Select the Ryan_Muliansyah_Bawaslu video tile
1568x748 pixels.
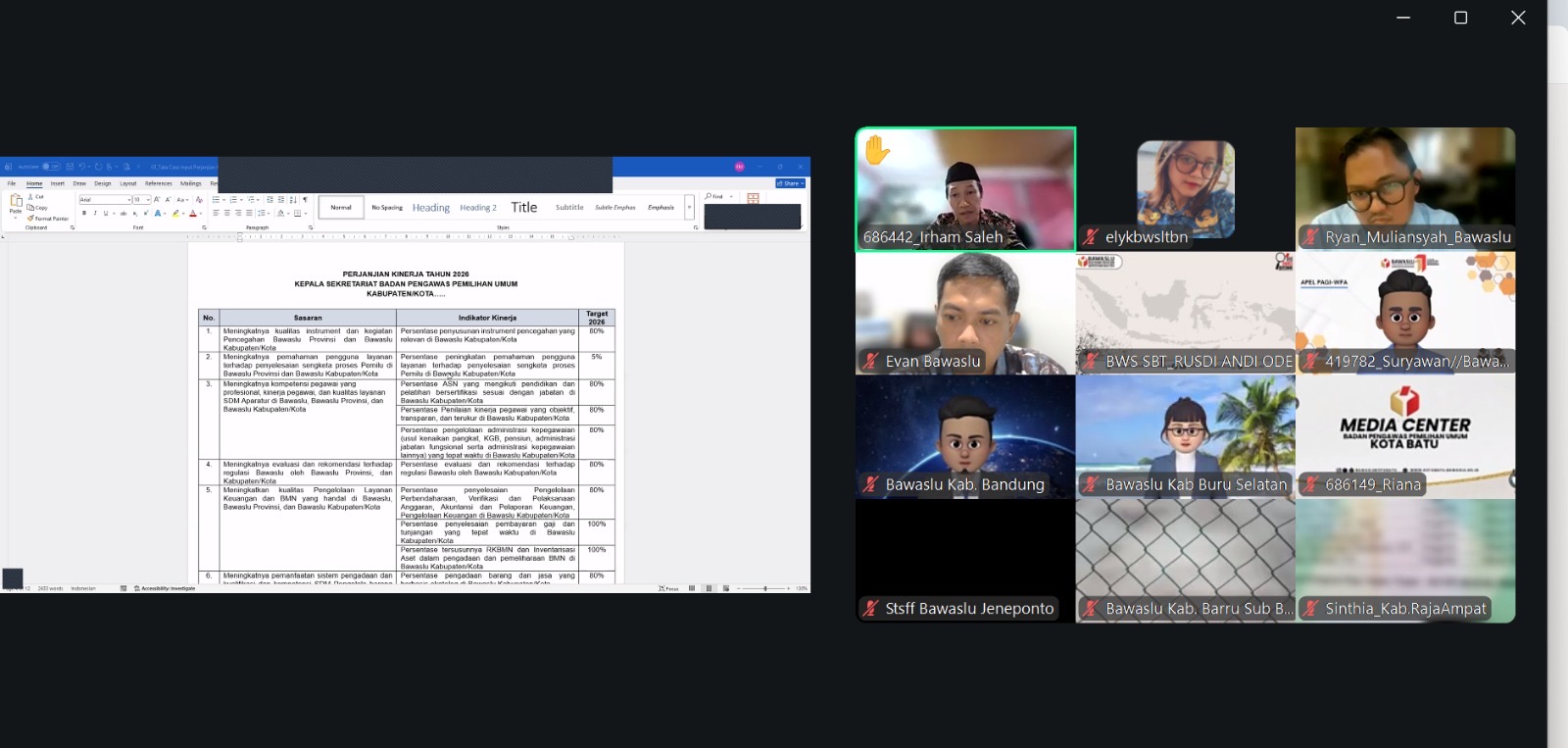coord(1404,188)
